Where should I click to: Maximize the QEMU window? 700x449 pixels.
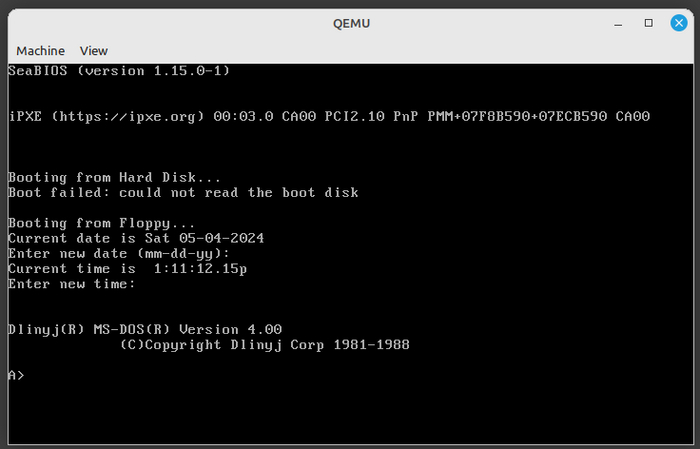point(649,22)
